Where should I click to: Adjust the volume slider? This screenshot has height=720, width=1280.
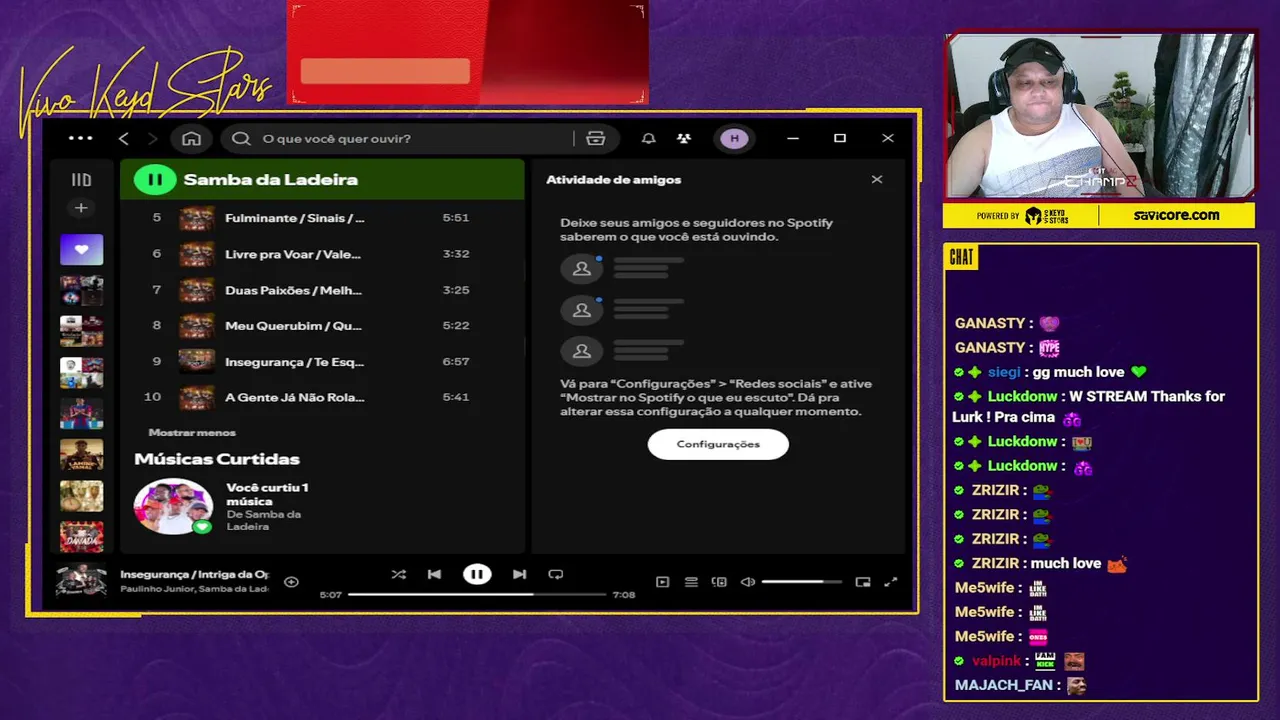tap(802, 582)
